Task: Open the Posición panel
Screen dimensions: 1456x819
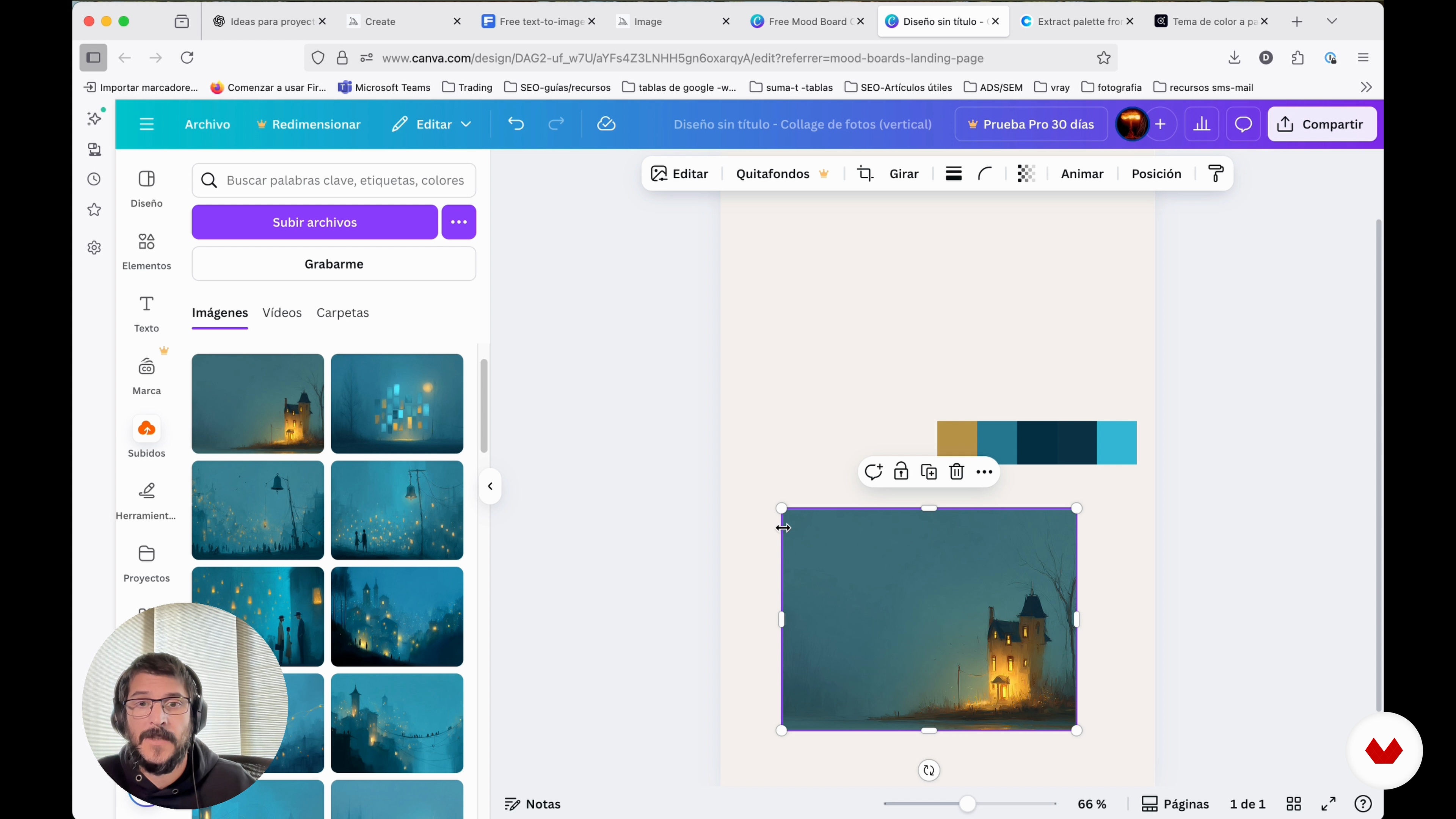Action: [1156, 174]
